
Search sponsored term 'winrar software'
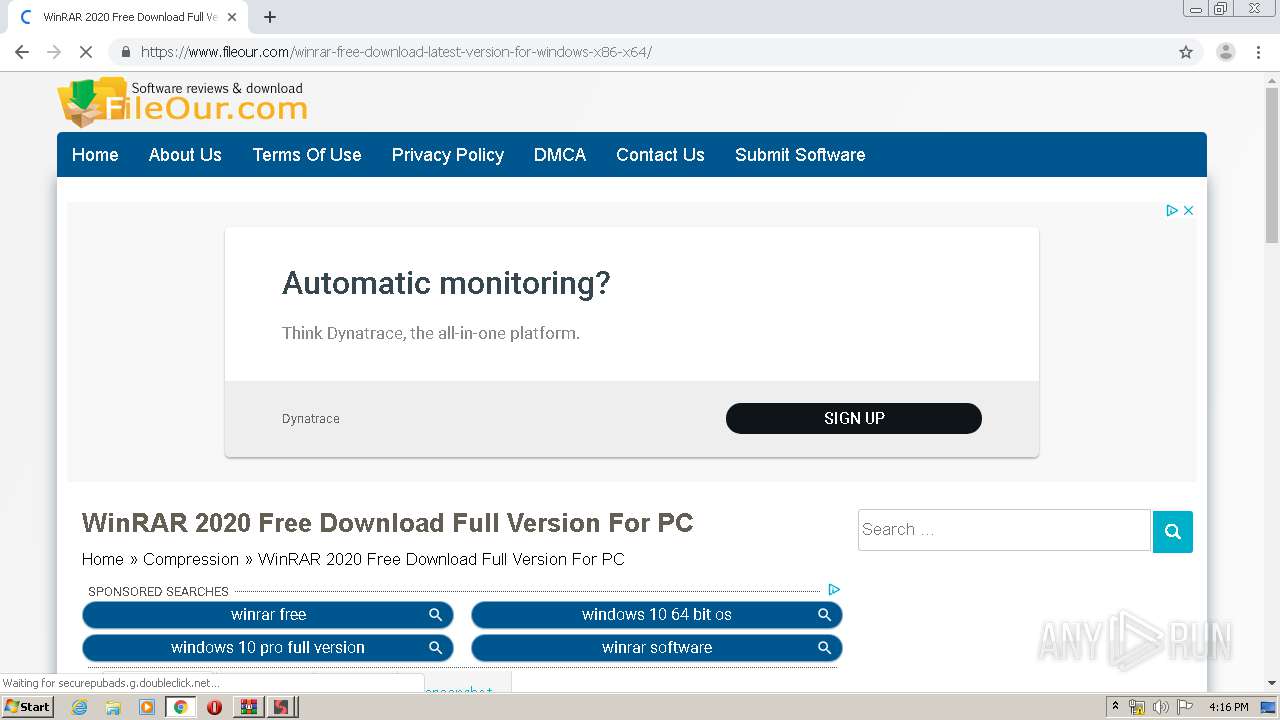(x=657, y=648)
